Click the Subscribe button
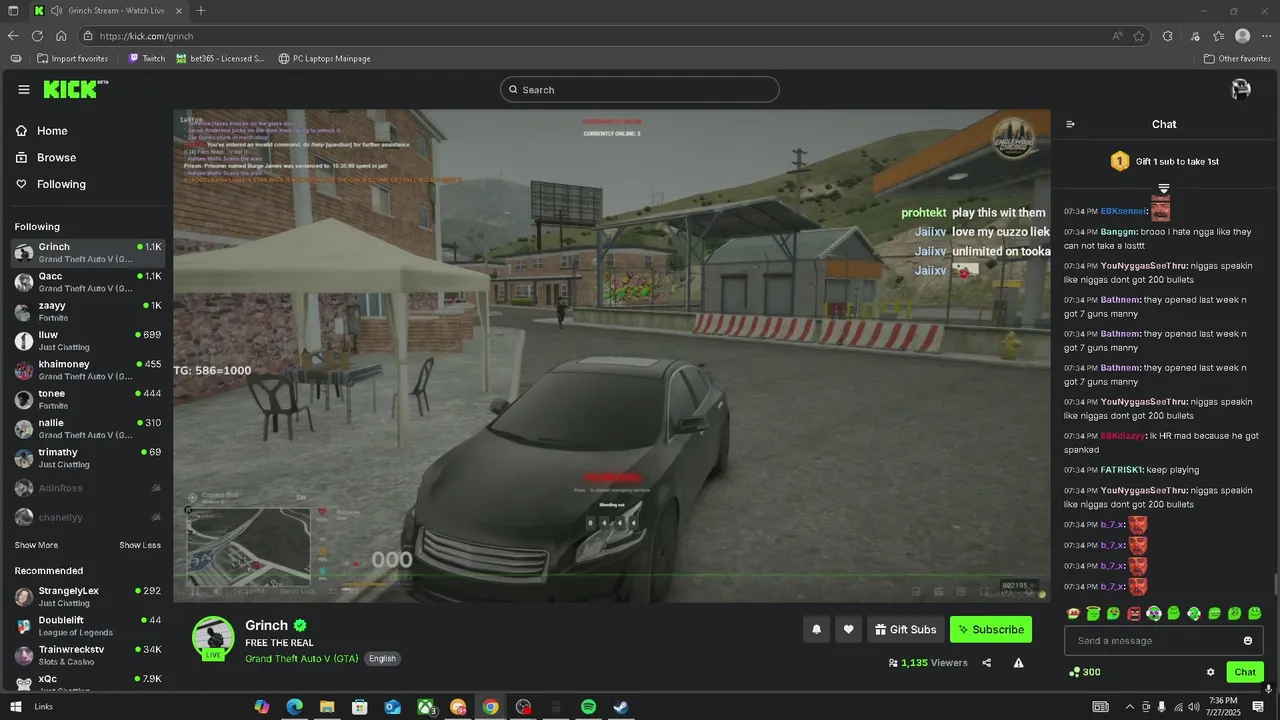Viewport: 1280px width, 720px height. click(x=991, y=629)
